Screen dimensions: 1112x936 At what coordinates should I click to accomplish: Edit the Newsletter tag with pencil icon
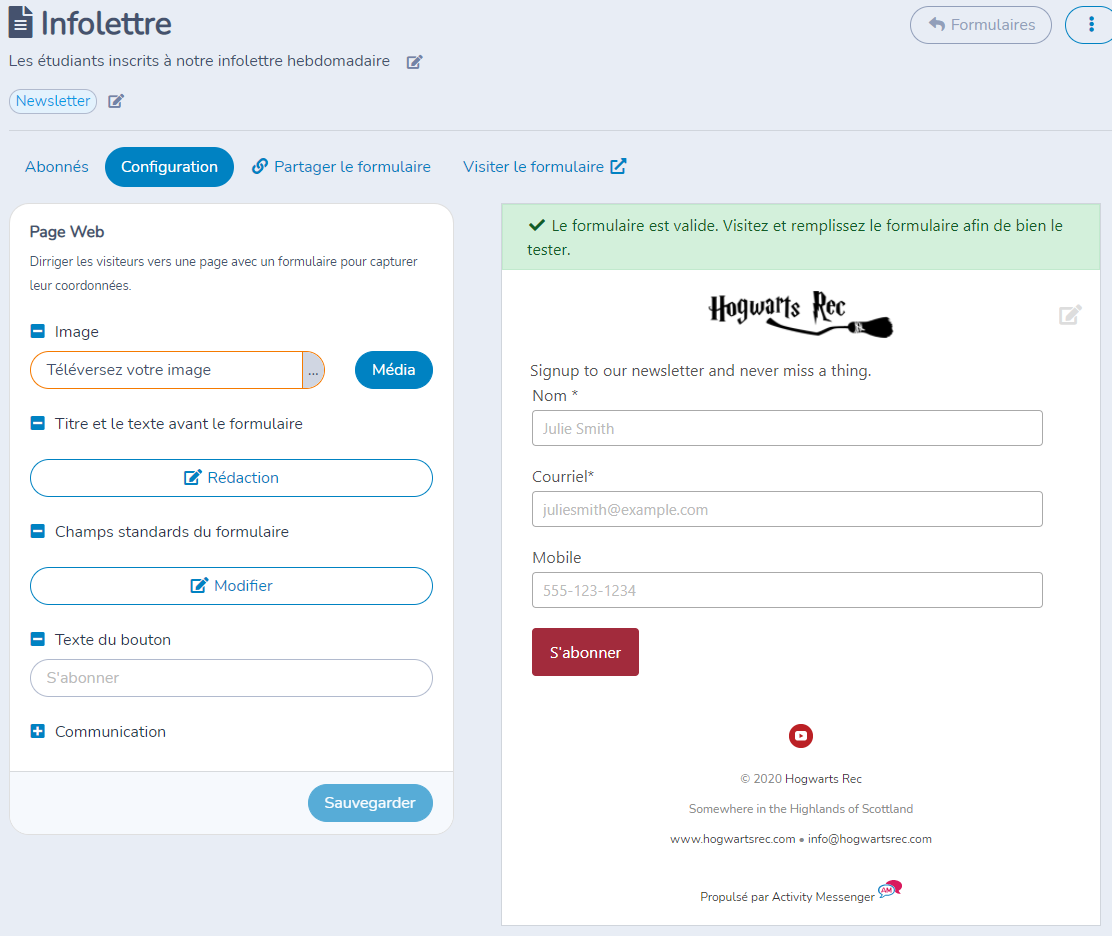tap(116, 101)
